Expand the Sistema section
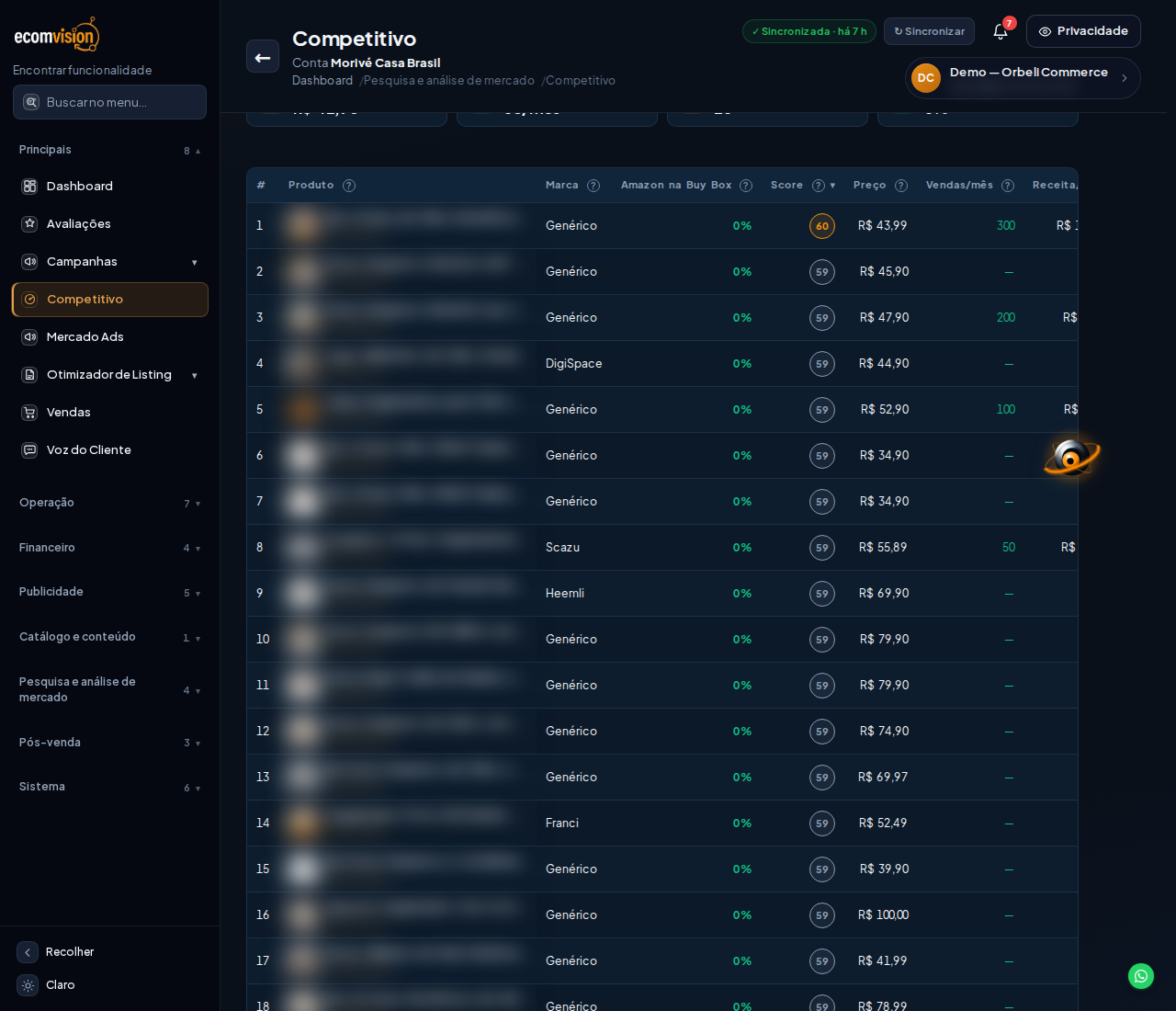This screenshot has height=1011, width=1176. click(109, 787)
